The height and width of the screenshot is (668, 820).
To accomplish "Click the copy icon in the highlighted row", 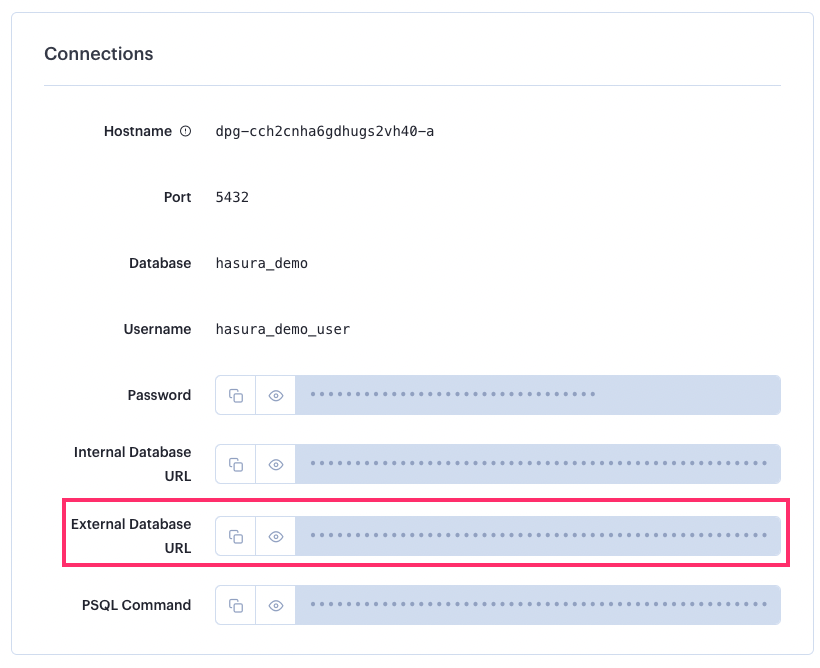I will coord(235,536).
